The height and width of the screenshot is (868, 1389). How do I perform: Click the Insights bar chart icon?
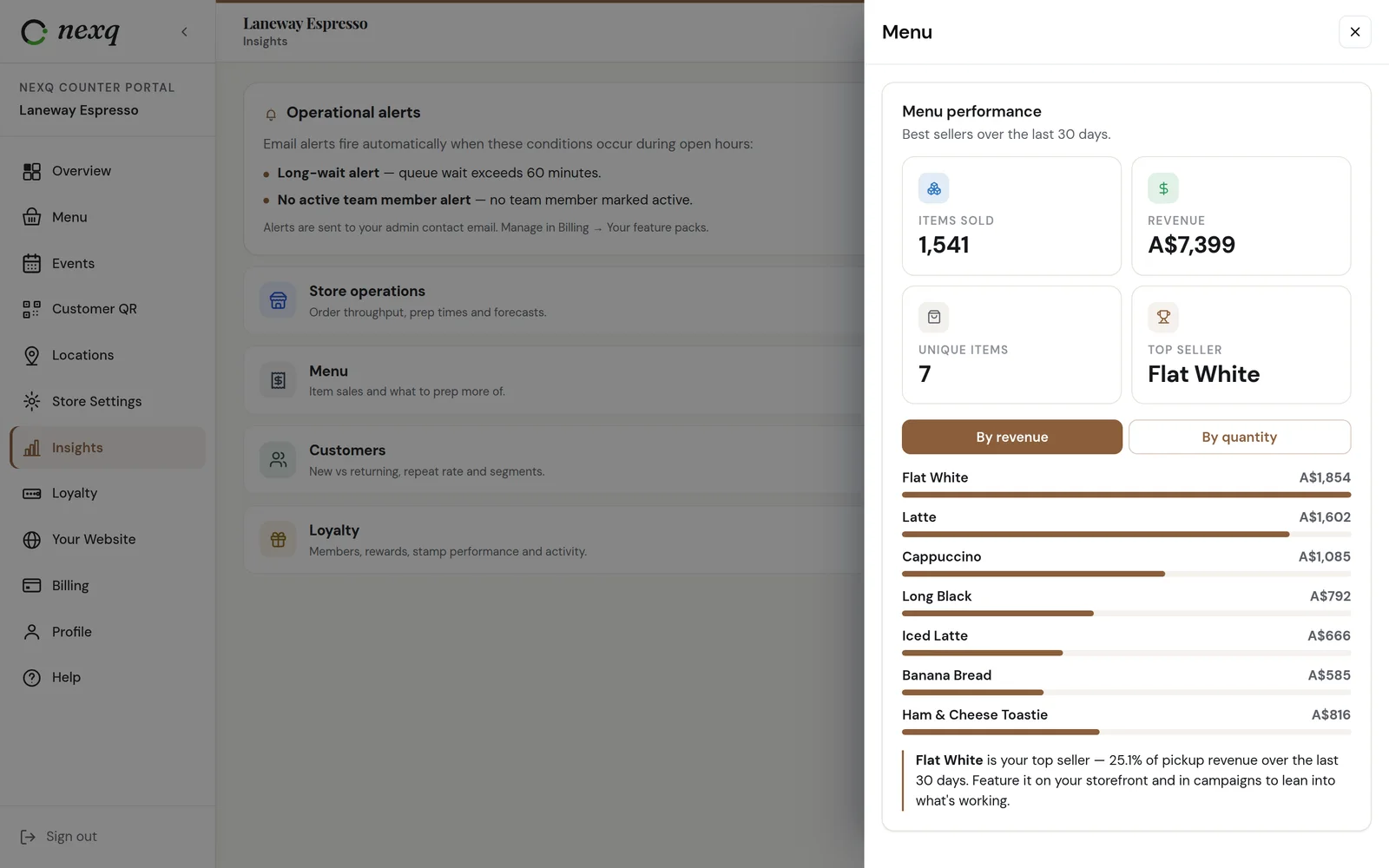(32, 448)
